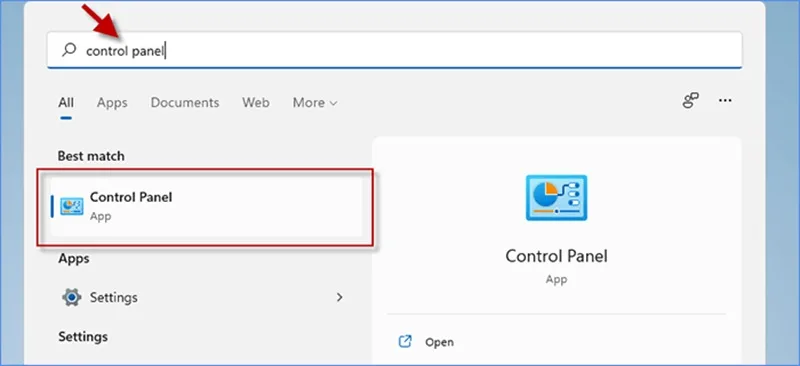Open the Control Panel best match result
Image resolution: width=800 pixels, height=366 pixels.
(x=207, y=207)
